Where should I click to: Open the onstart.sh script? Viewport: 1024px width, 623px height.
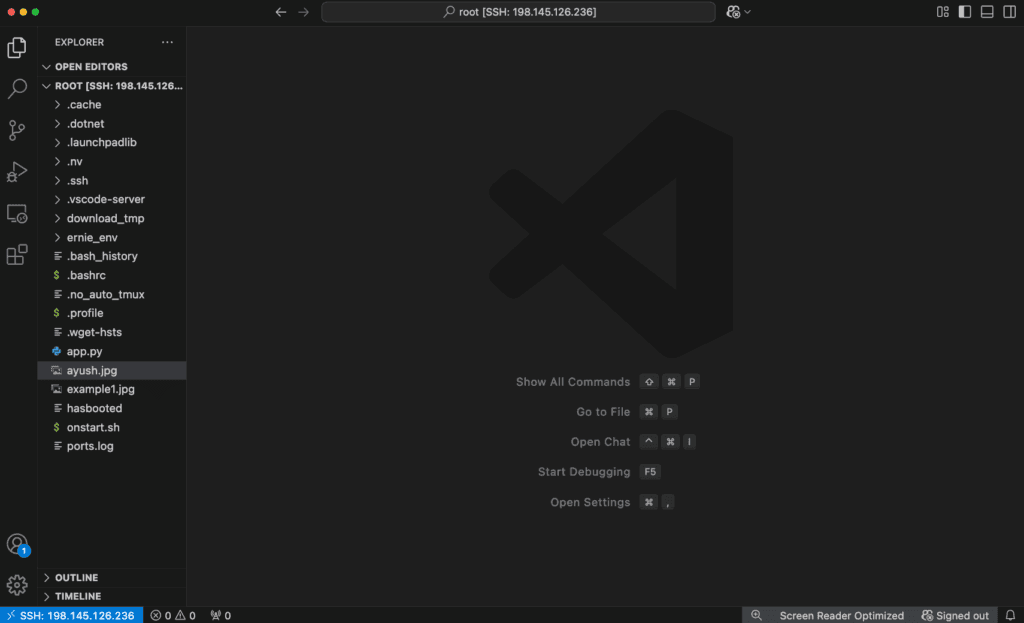[x=112, y=427]
